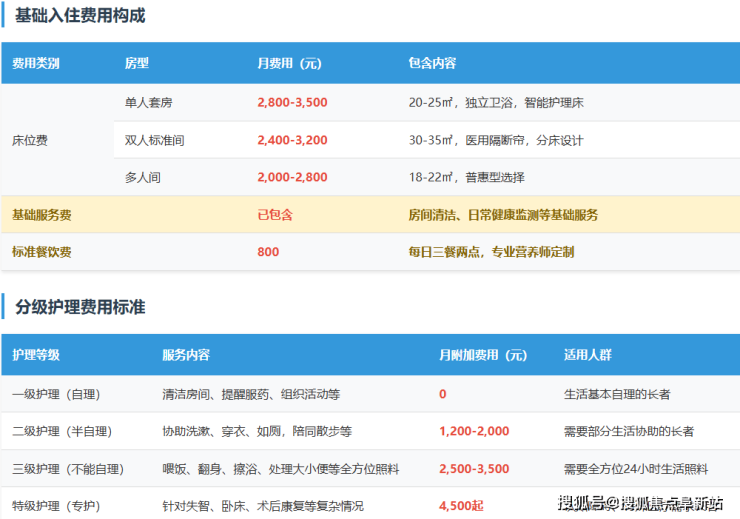Click the 月费用（元）column header
Image resolution: width=740 pixels, height=519 pixels.
coord(289,63)
